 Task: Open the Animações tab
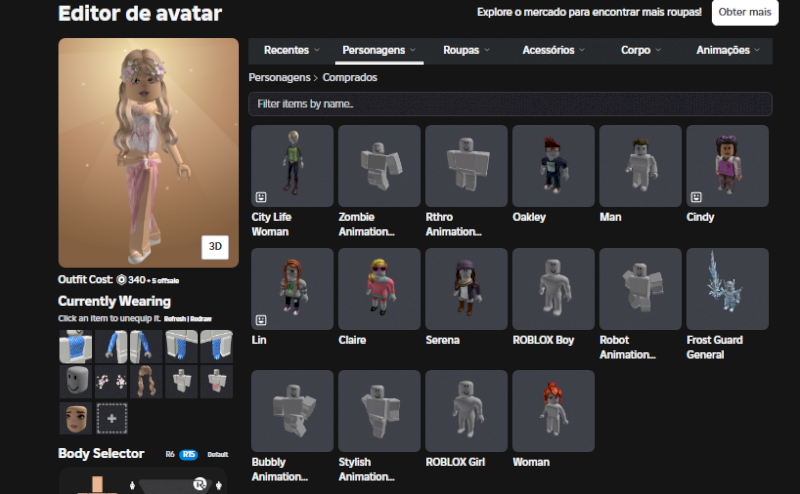[x=723, y=50]
